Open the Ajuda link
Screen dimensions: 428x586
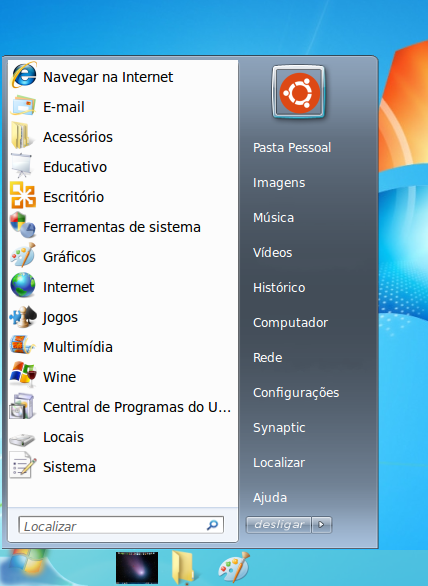click(270, 497)
